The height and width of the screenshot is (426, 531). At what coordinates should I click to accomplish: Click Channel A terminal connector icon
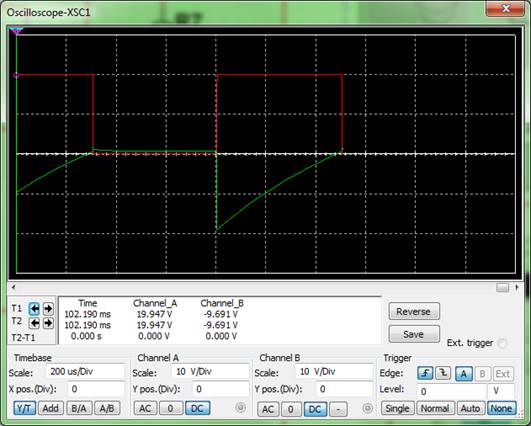pyautogui.click(x=240, y=407)
